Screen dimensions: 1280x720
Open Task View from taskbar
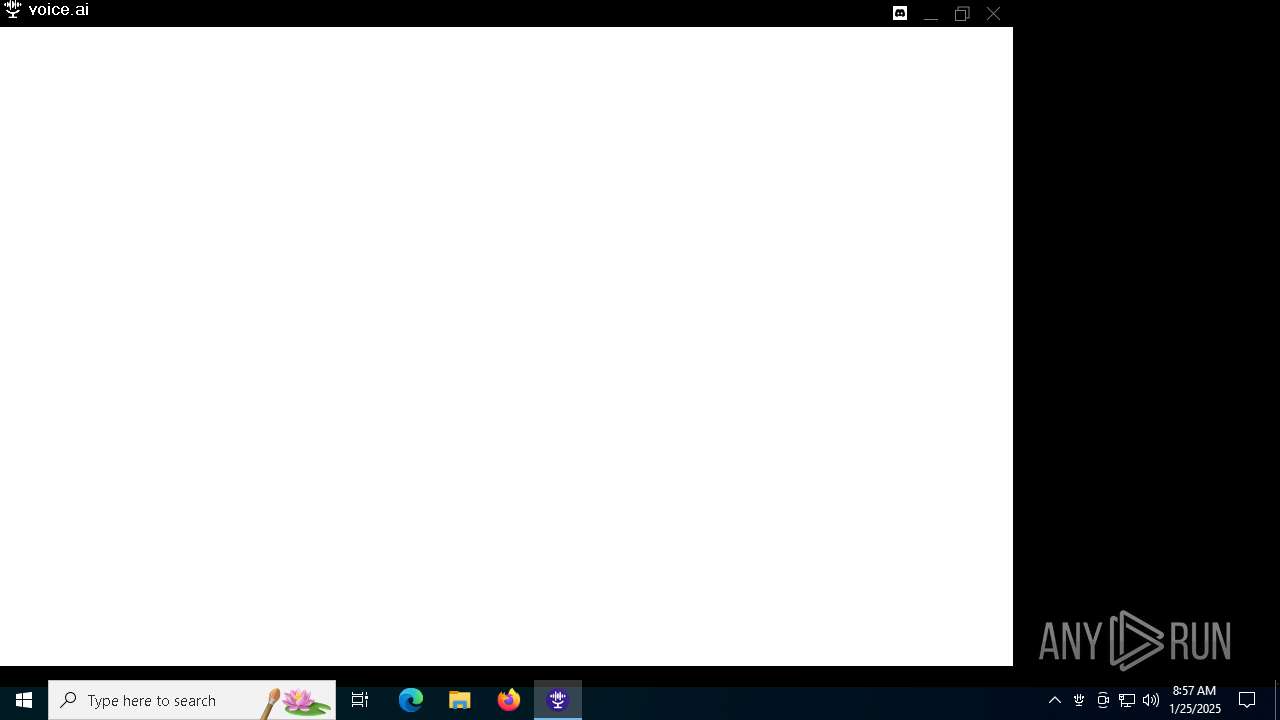360,700
